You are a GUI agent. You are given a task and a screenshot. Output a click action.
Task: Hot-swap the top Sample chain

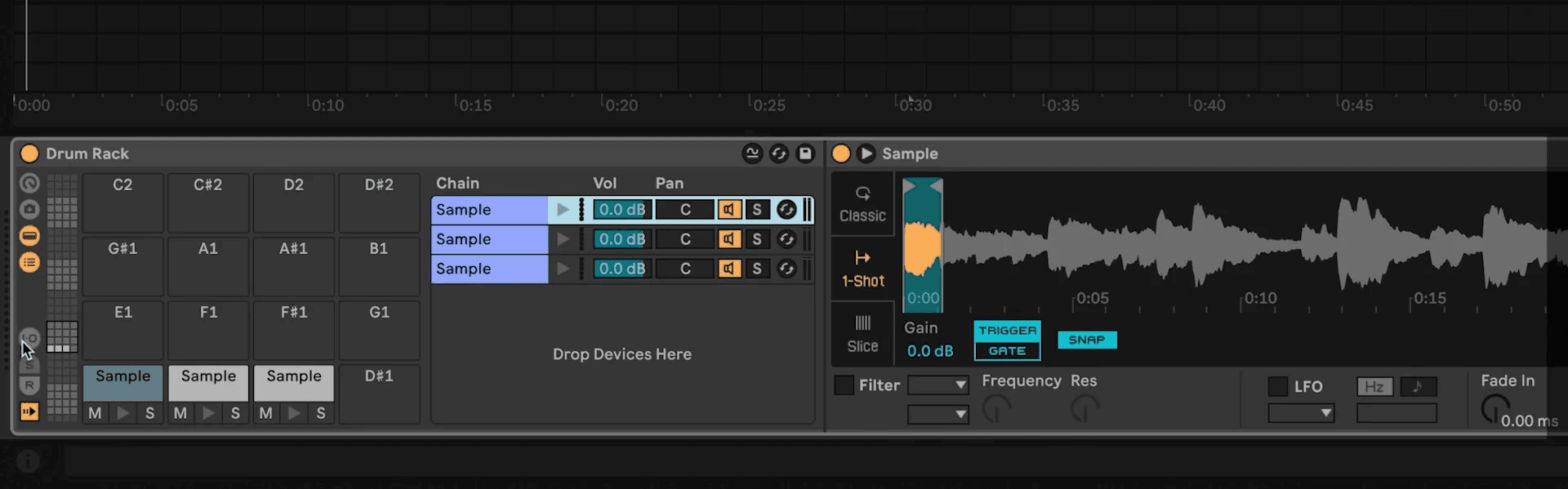tap(786, 210)
